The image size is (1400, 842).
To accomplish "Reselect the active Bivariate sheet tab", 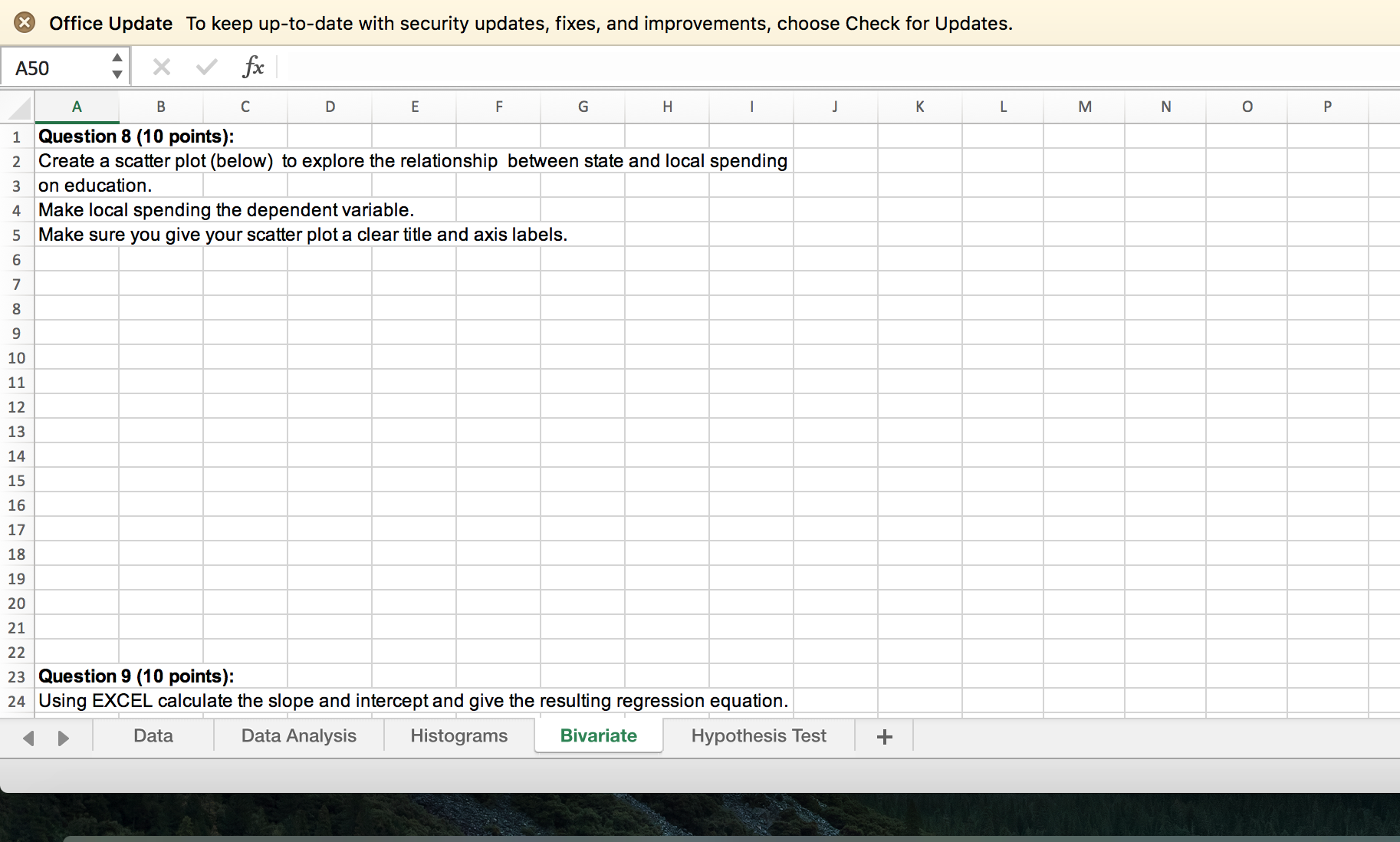I will 598,735.
